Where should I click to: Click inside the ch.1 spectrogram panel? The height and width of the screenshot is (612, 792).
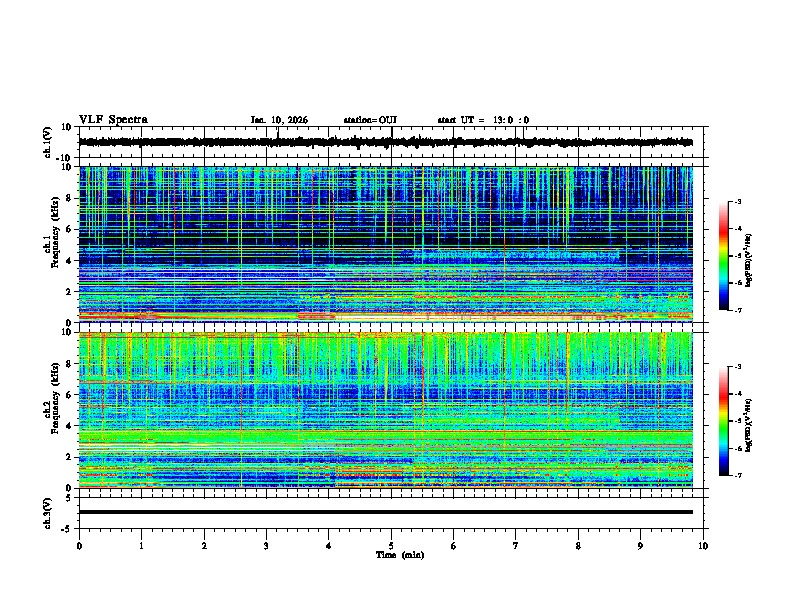point(385,244)
